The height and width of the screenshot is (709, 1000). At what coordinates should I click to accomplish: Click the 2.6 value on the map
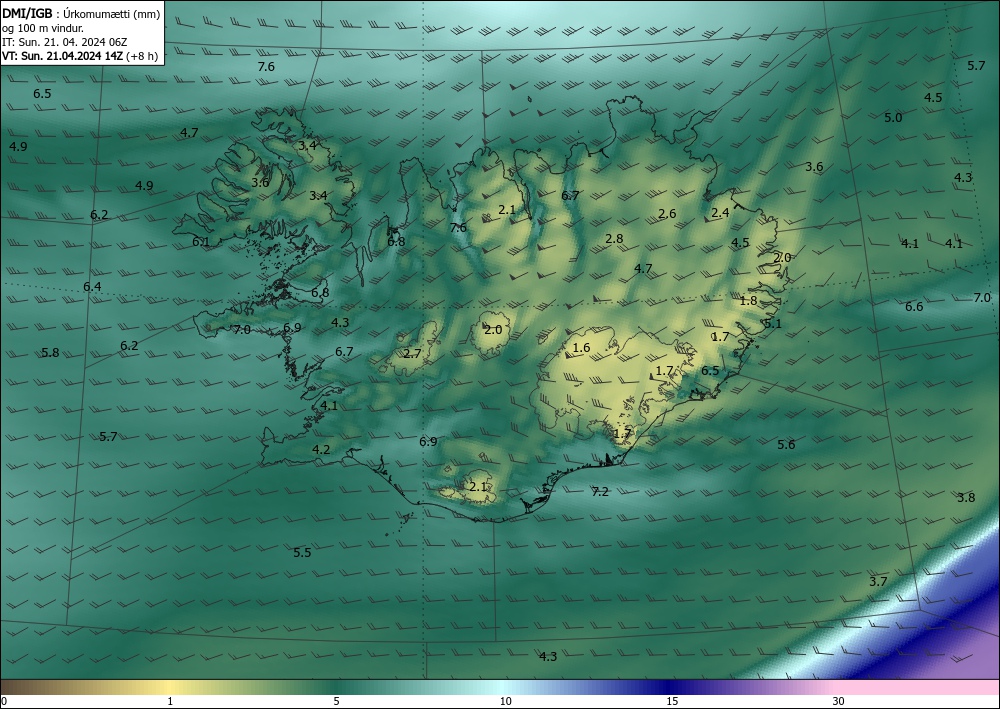(667, 214)
